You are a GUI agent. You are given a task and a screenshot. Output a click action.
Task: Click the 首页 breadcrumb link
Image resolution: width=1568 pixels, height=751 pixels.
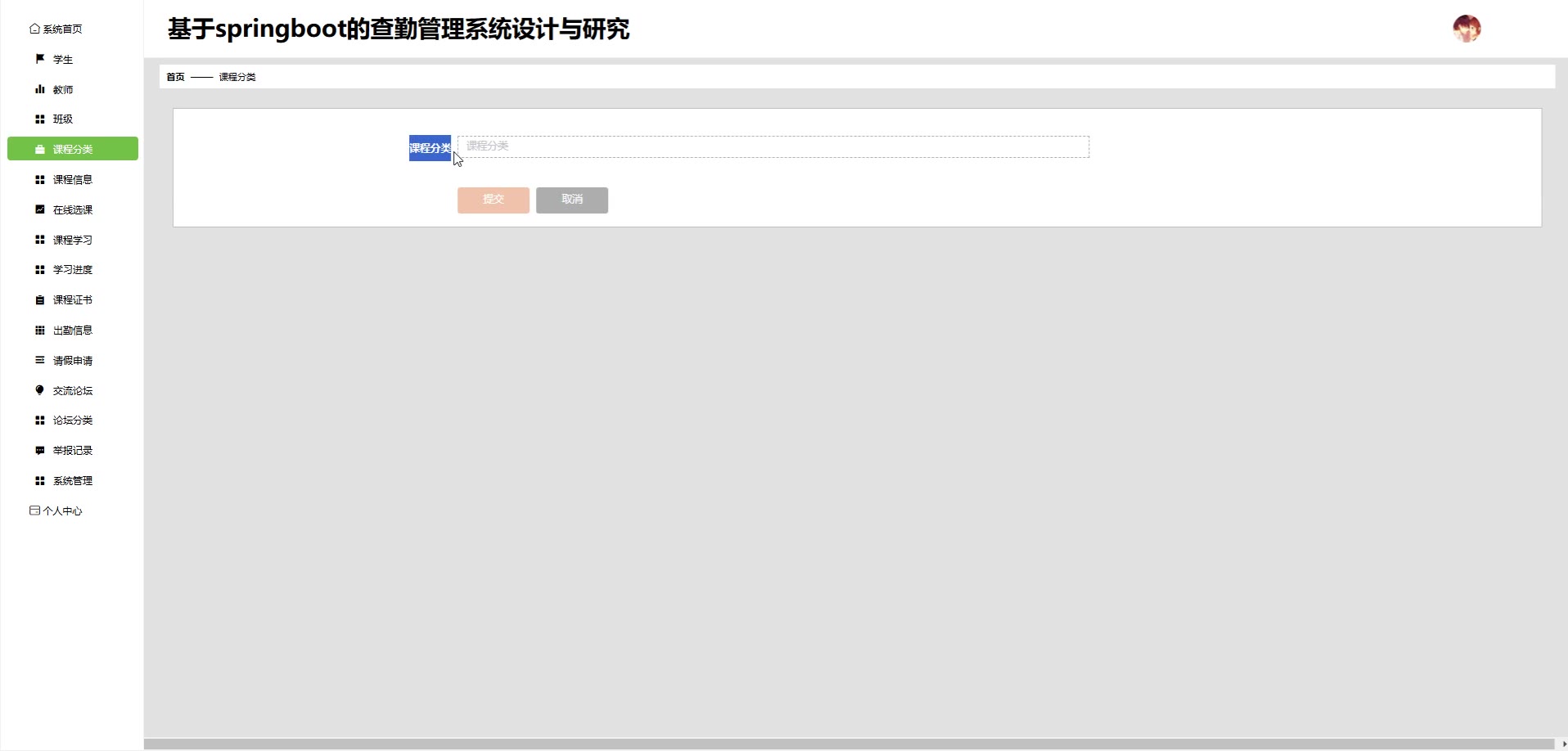point(175,77)
